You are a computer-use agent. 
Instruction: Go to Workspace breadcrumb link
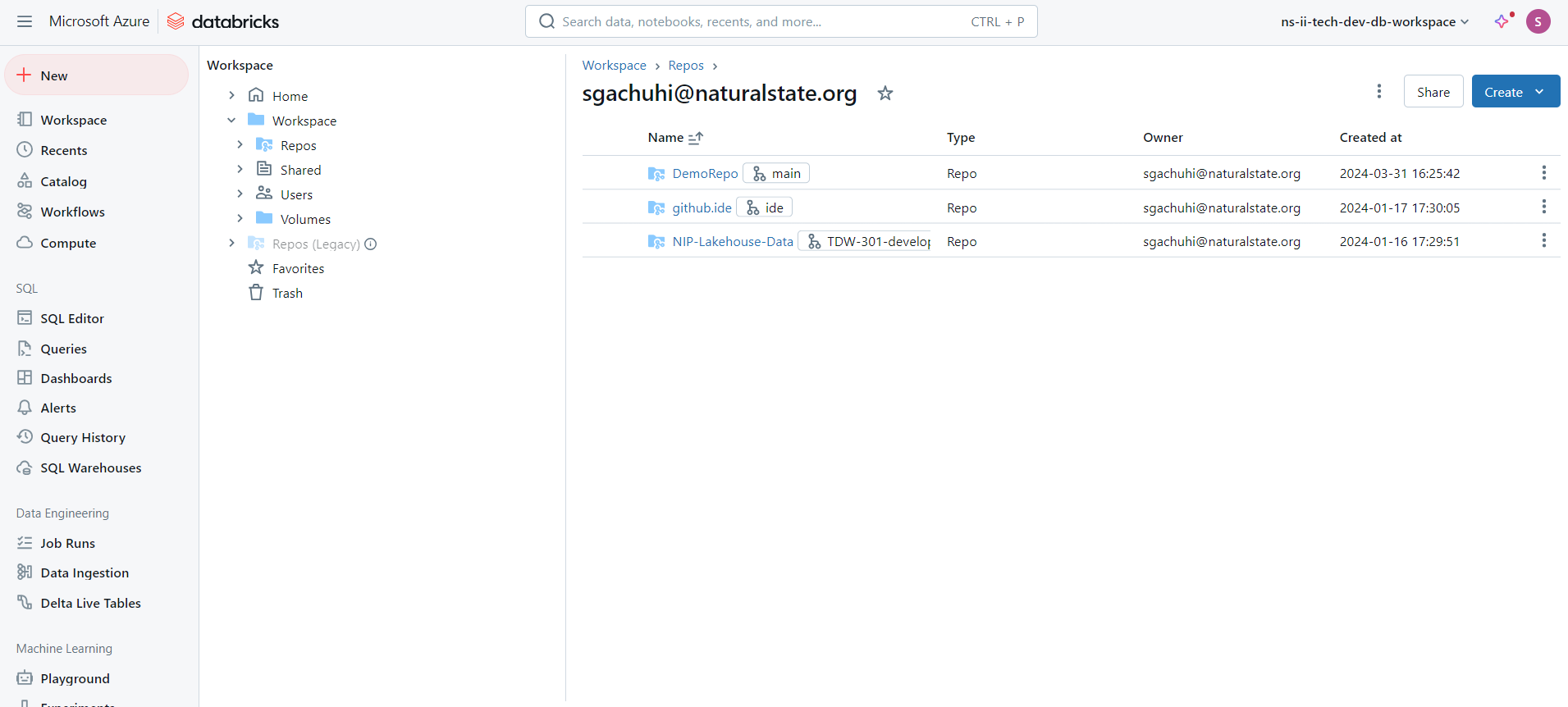614,66
